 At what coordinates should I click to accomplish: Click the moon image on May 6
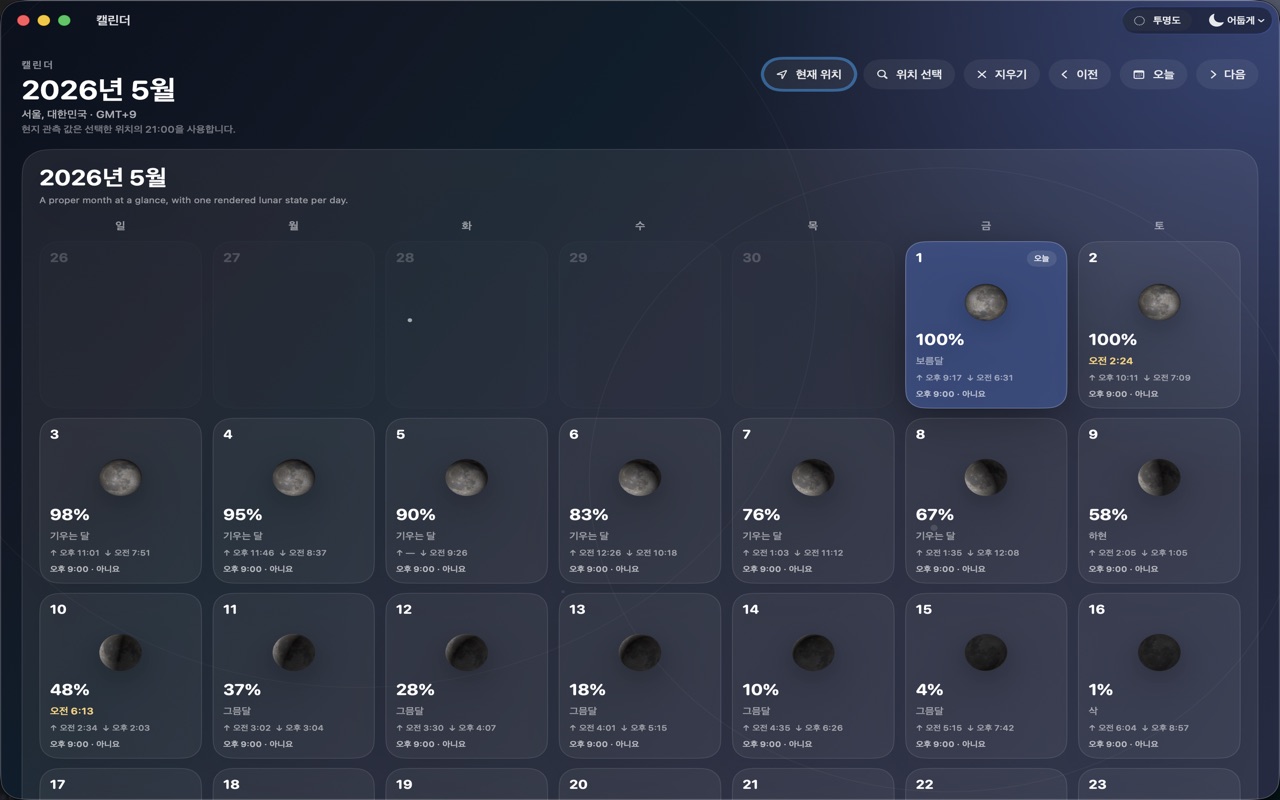click(639, 478)
